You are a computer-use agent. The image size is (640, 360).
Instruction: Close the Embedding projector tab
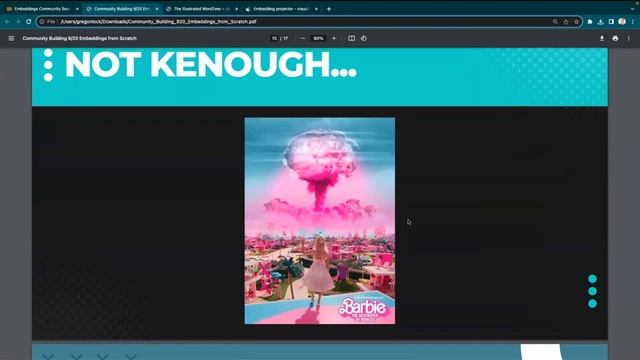click(x=316, y=9)
